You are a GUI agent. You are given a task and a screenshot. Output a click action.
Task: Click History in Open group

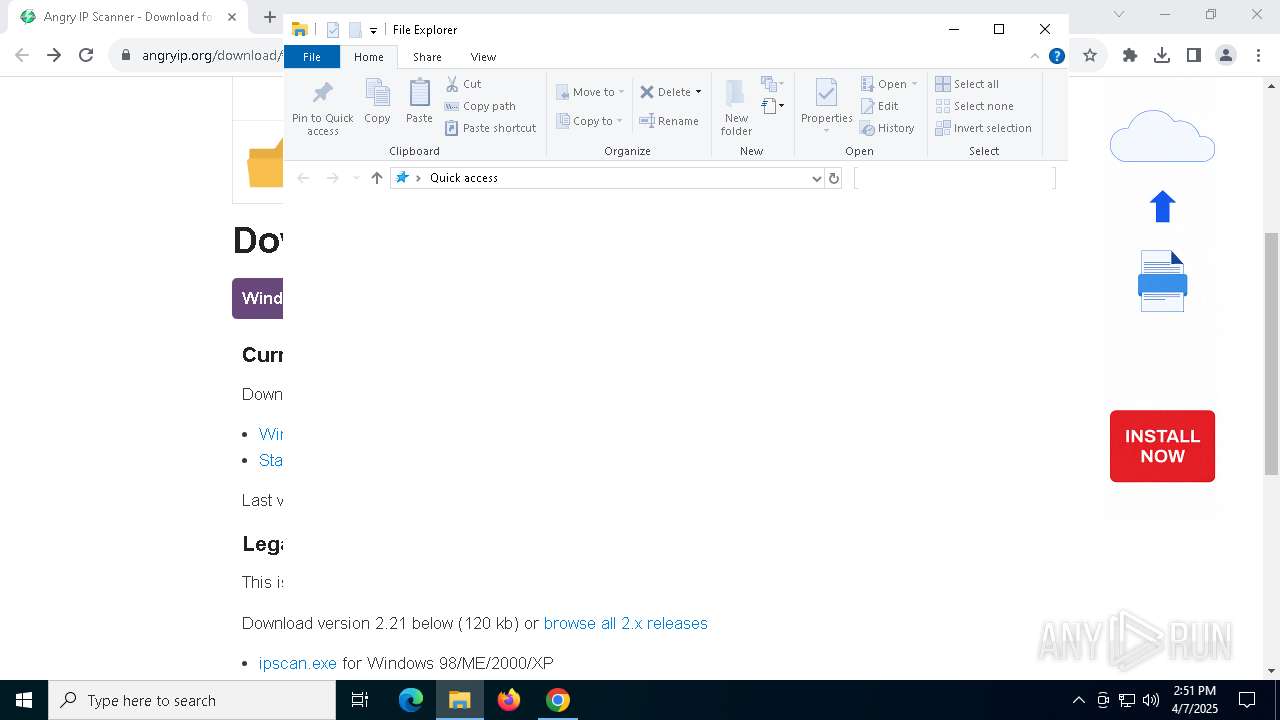pyautogui.click(x=888, y=128)
